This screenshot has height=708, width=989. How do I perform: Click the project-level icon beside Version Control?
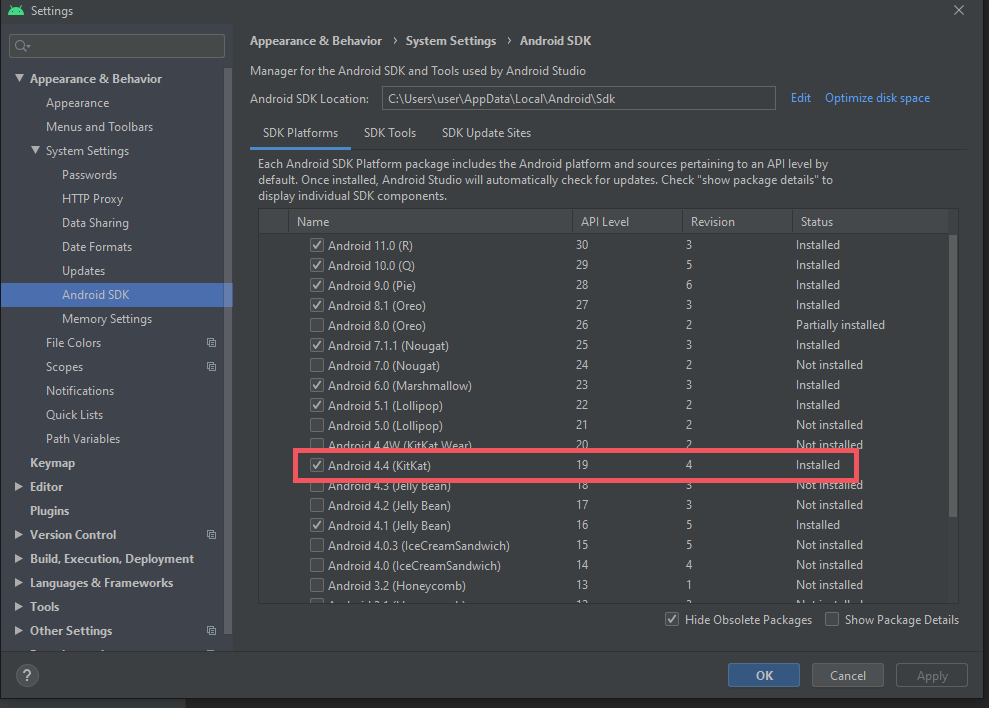[211, 535]
